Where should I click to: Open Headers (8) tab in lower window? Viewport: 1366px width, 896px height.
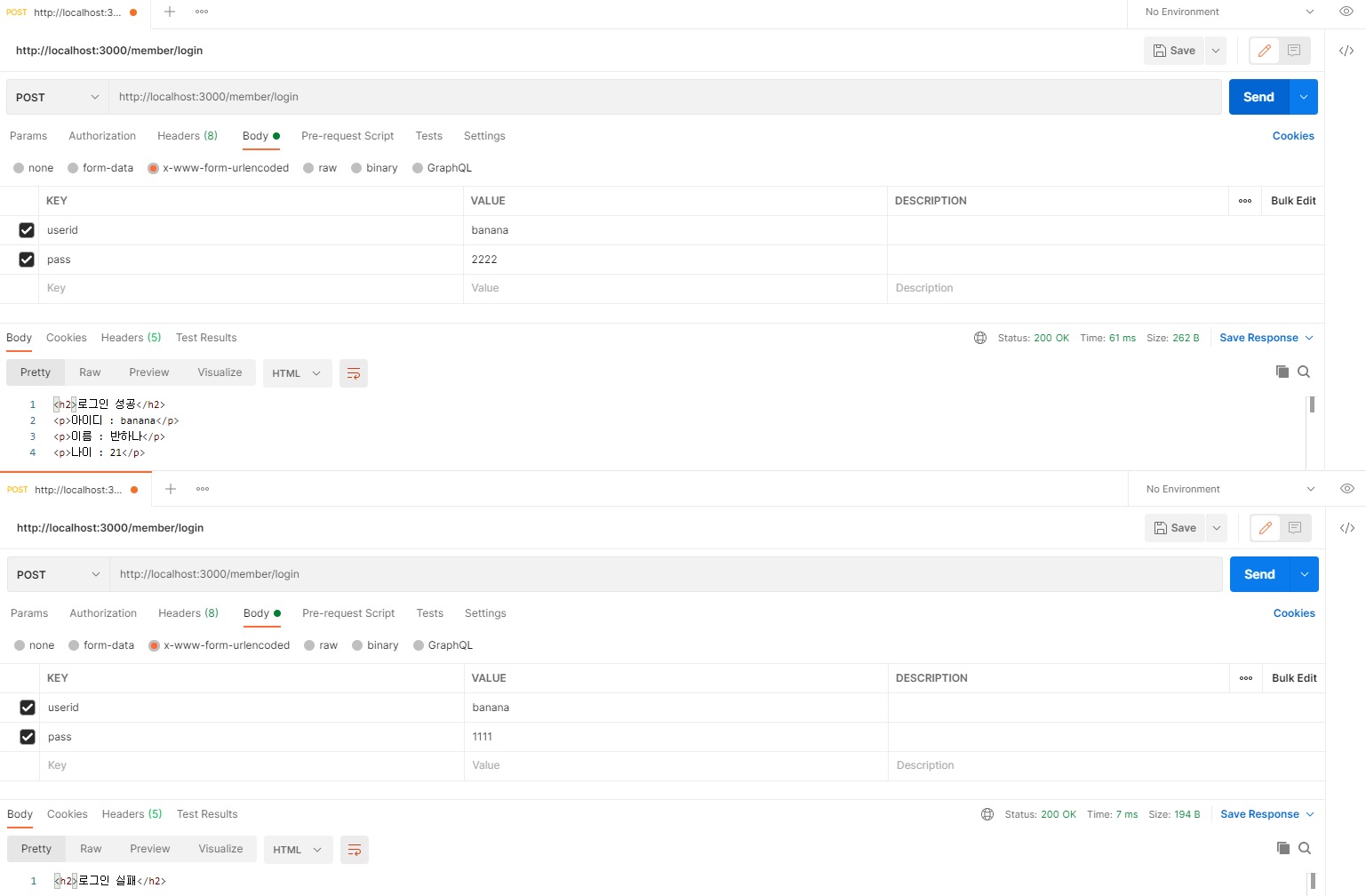188,613
